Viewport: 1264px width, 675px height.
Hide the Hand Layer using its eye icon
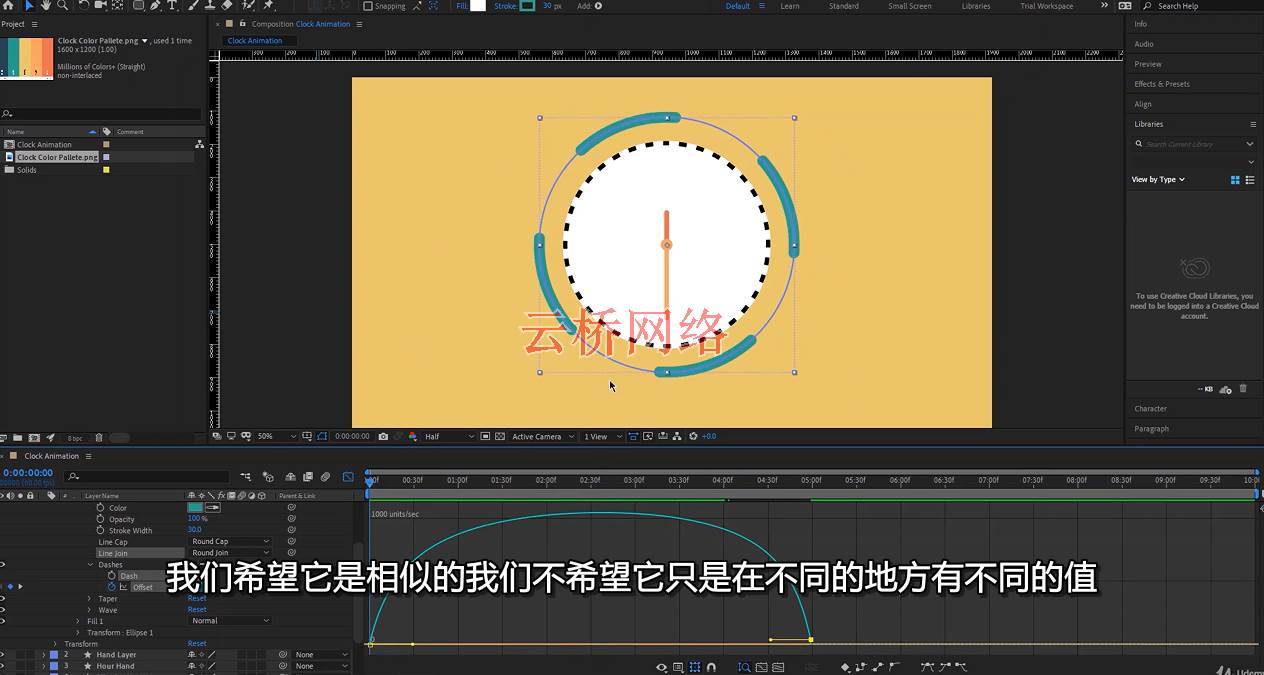click(x=3, y=655)
